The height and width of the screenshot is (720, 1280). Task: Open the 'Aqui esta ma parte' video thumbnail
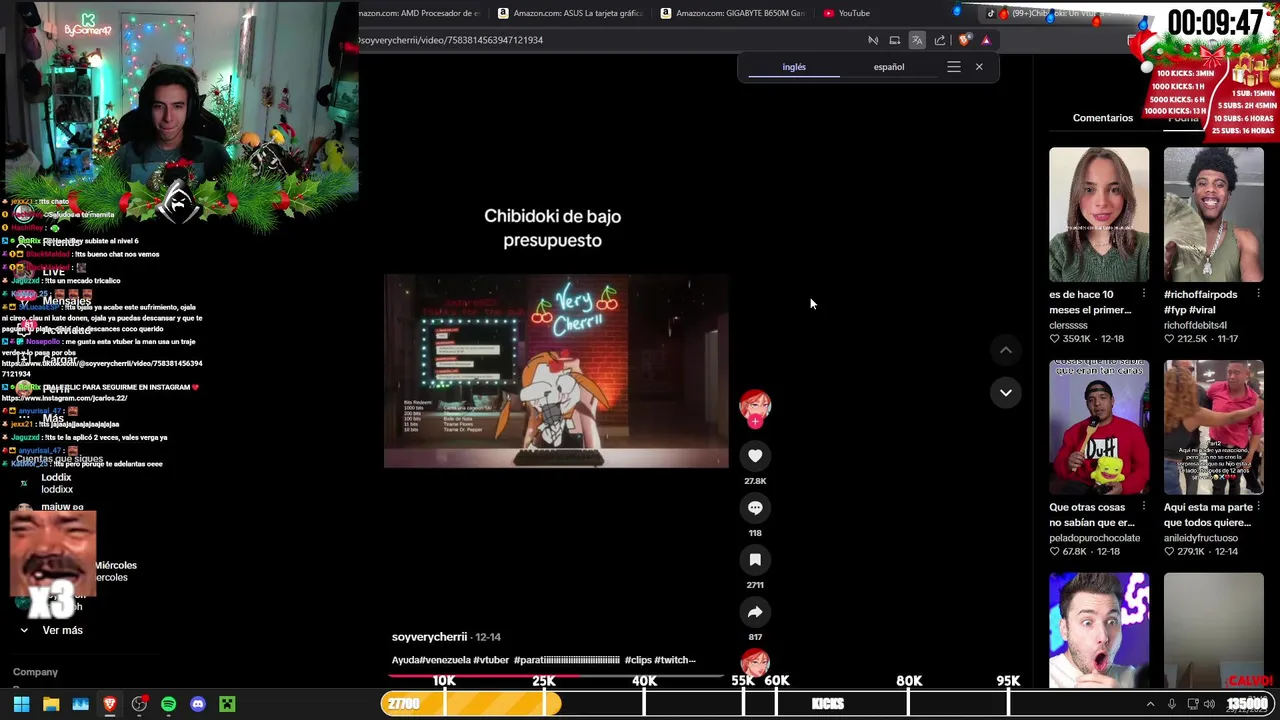(x=1214, y=427)
